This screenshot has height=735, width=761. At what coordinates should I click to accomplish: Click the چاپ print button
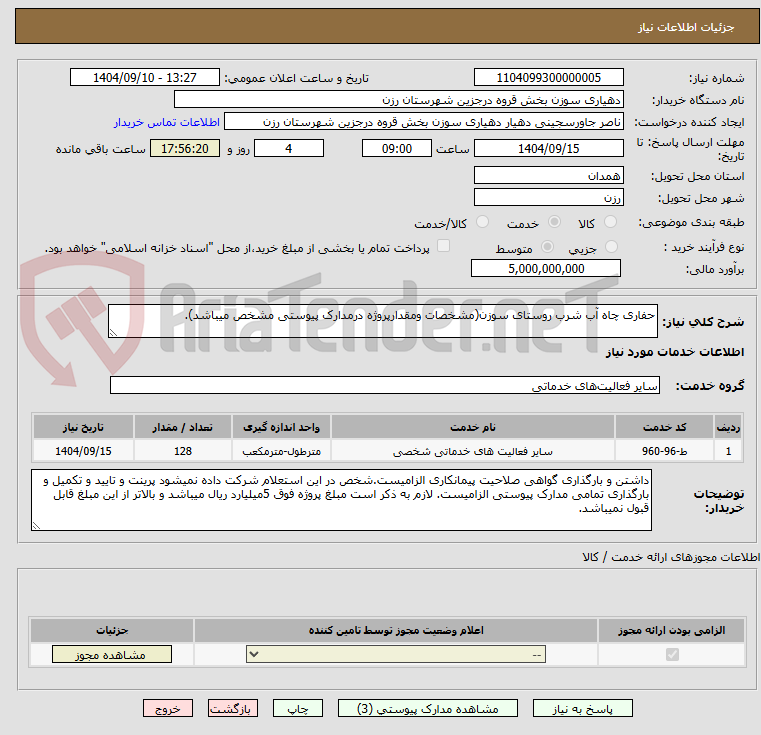click(x=298, y=708)
